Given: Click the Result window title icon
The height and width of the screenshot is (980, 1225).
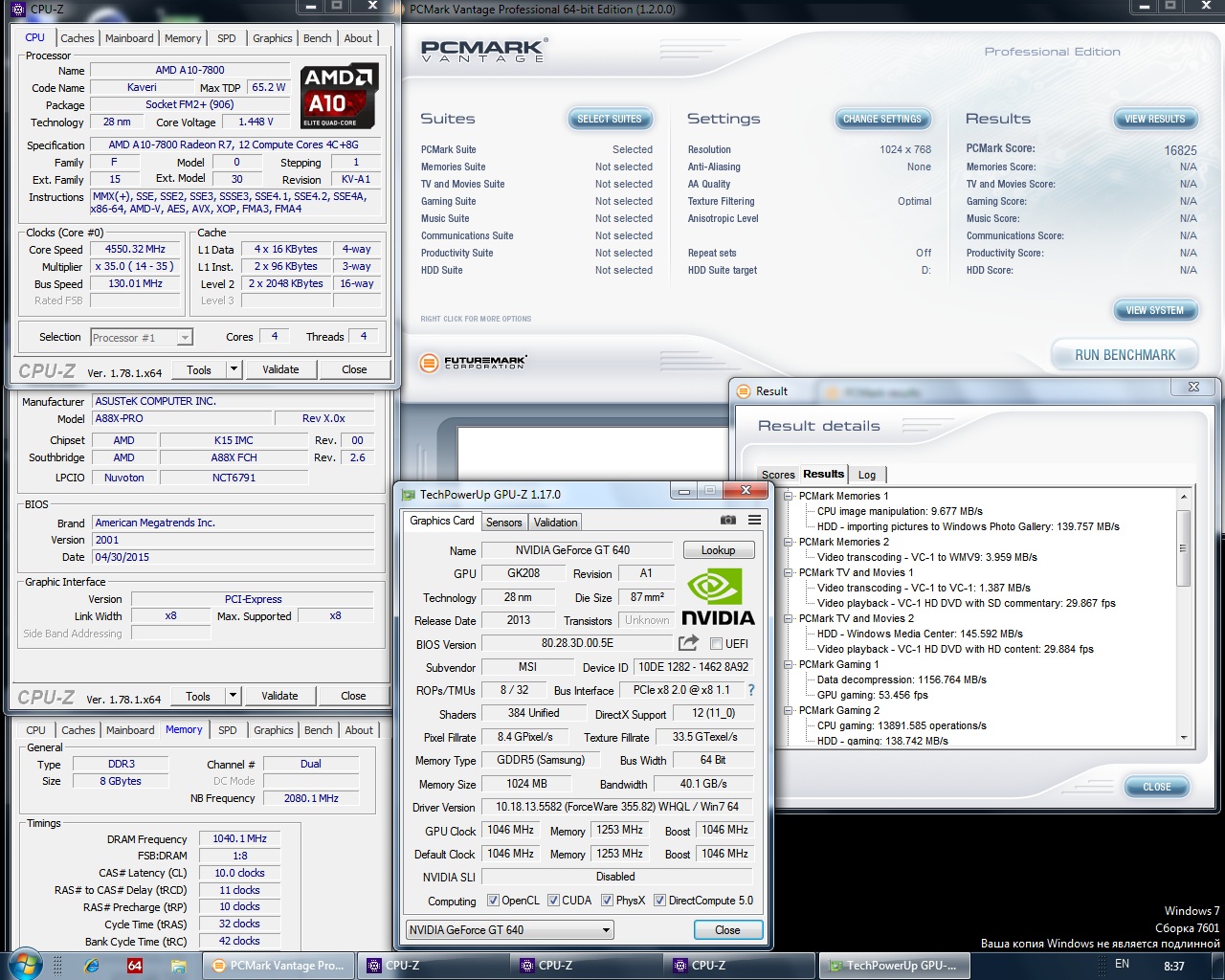Looking at the screenshot, I should (744, 390).
